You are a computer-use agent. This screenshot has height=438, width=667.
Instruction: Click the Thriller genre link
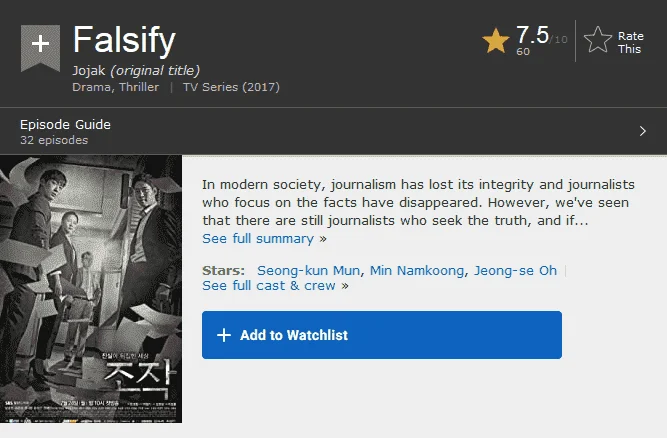point(139,87)
